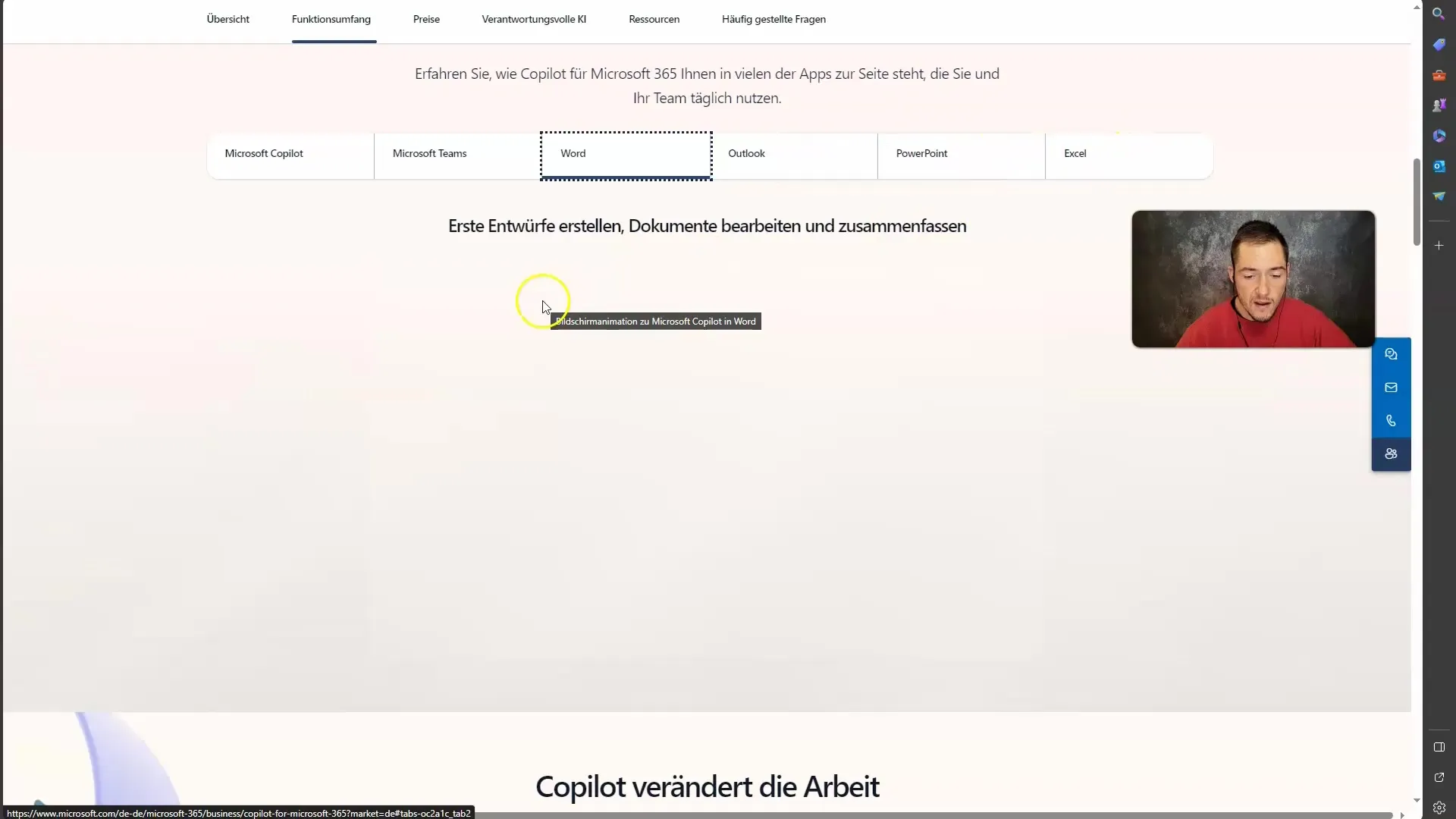This screenshot has width=1456, height=819.
Task: Toggle the Übersicht section visibility
Action: pos(228,19)
